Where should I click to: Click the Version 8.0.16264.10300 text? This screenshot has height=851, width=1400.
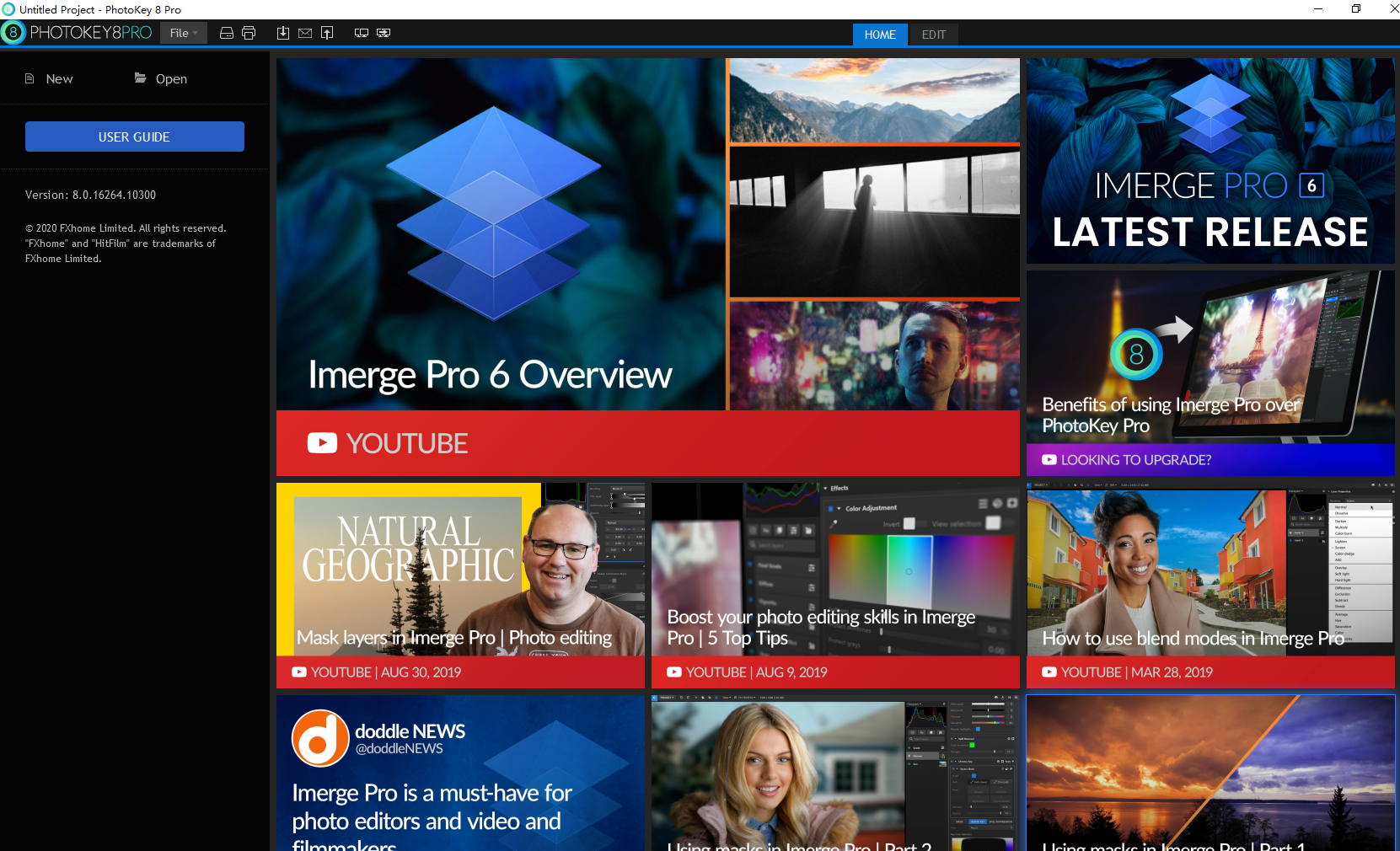click(90, 195)
